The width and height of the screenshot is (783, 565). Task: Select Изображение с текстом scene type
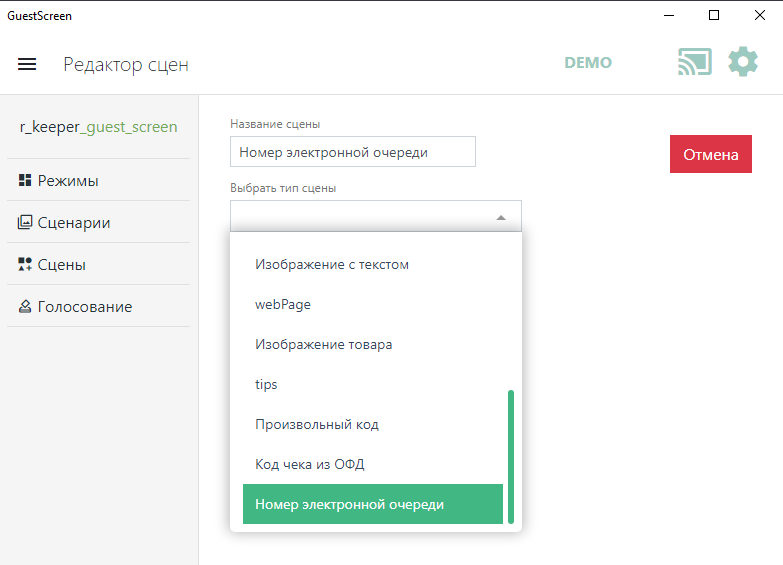pyautogui.click(x=332, y=265)
